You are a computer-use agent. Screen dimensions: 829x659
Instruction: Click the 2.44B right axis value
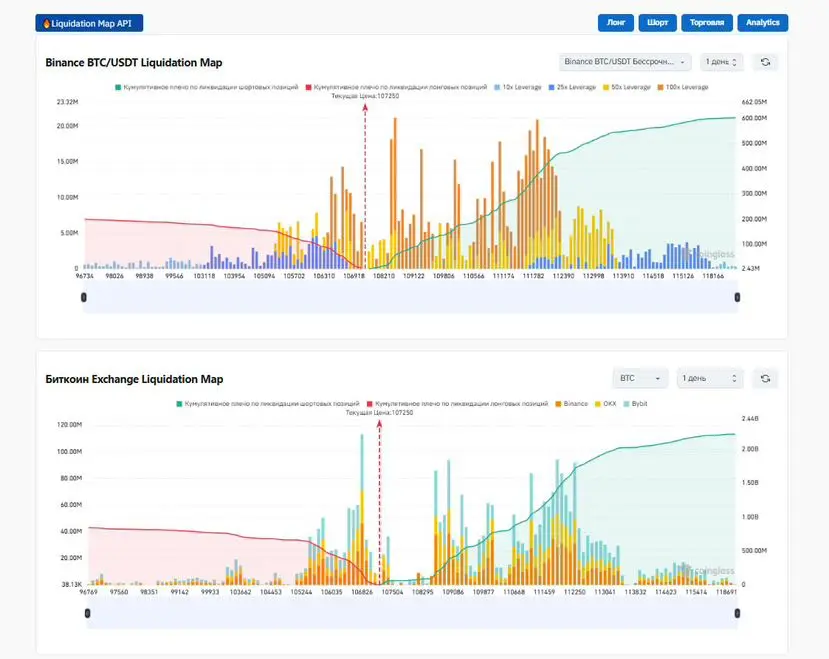[750, 418]
